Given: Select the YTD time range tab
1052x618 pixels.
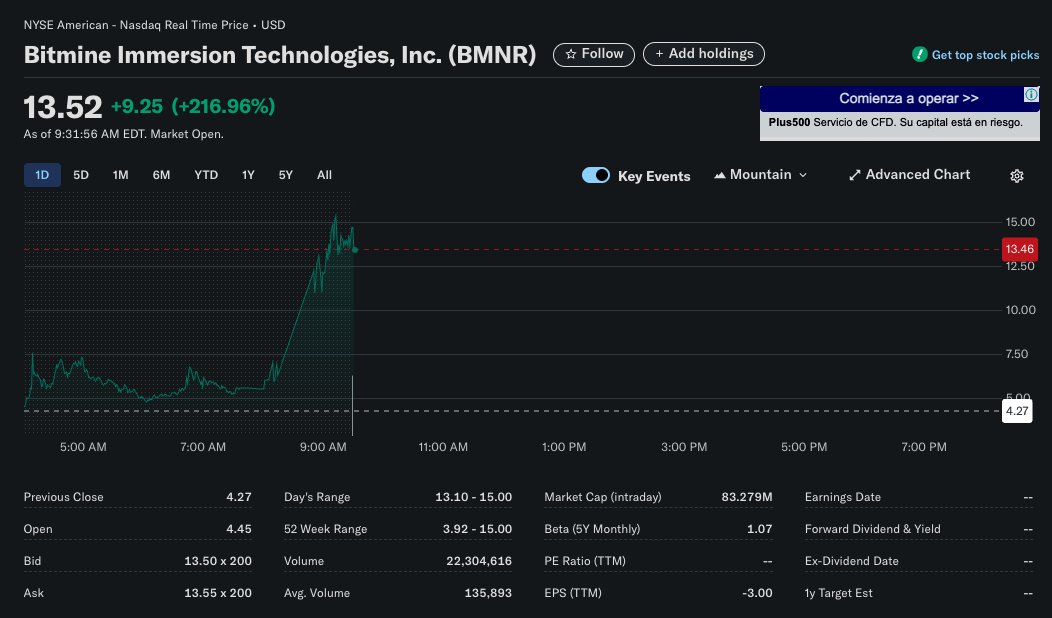Looking at the screenshot, I should point(205,174).
